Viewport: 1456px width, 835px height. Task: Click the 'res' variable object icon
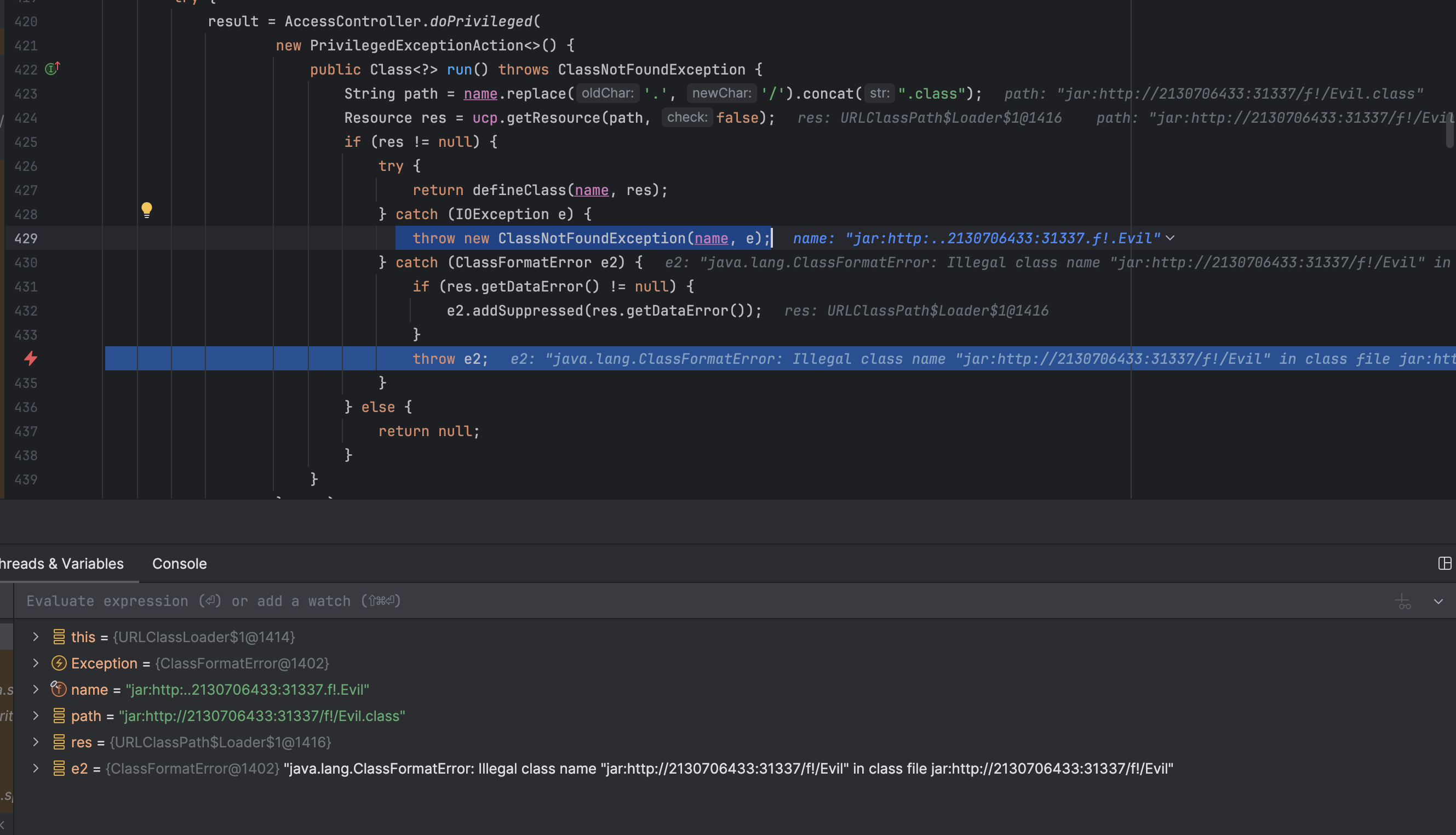tap(59, 742)
